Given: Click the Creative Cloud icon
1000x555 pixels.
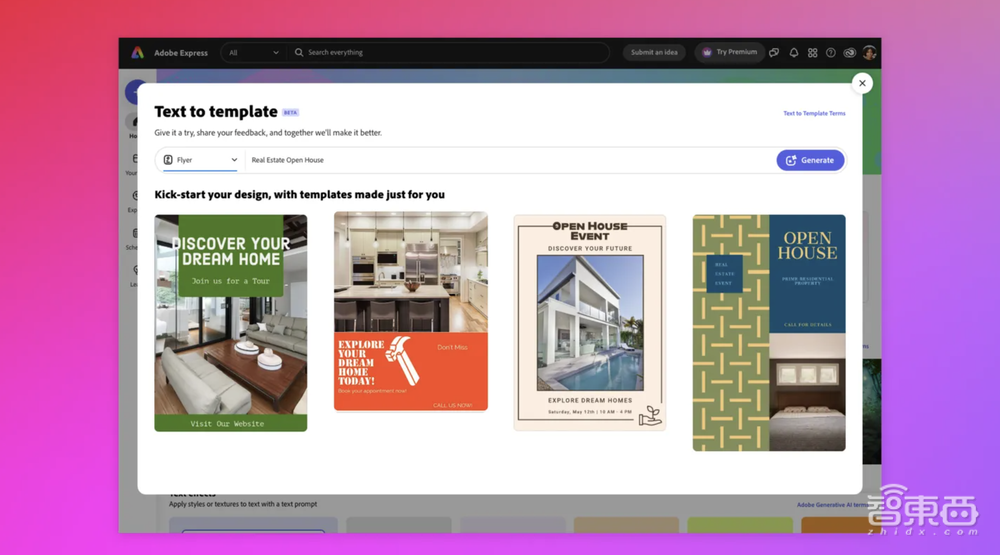Looking at the screenshot, I should pos(850,53).
